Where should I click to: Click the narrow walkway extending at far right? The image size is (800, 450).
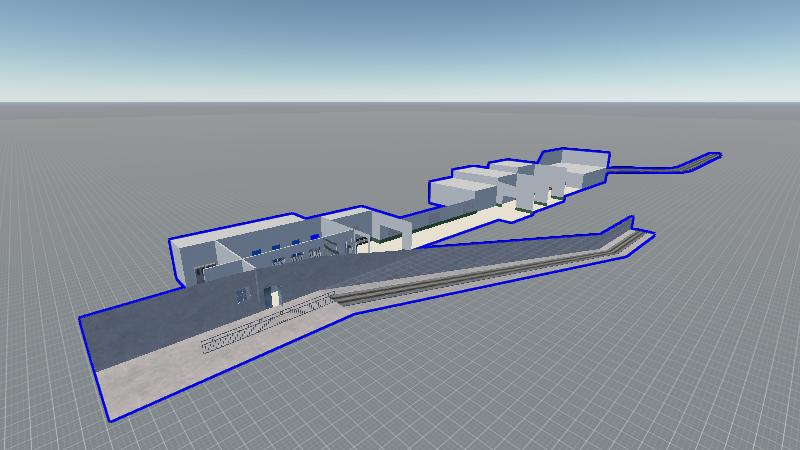tap(665, 166)
